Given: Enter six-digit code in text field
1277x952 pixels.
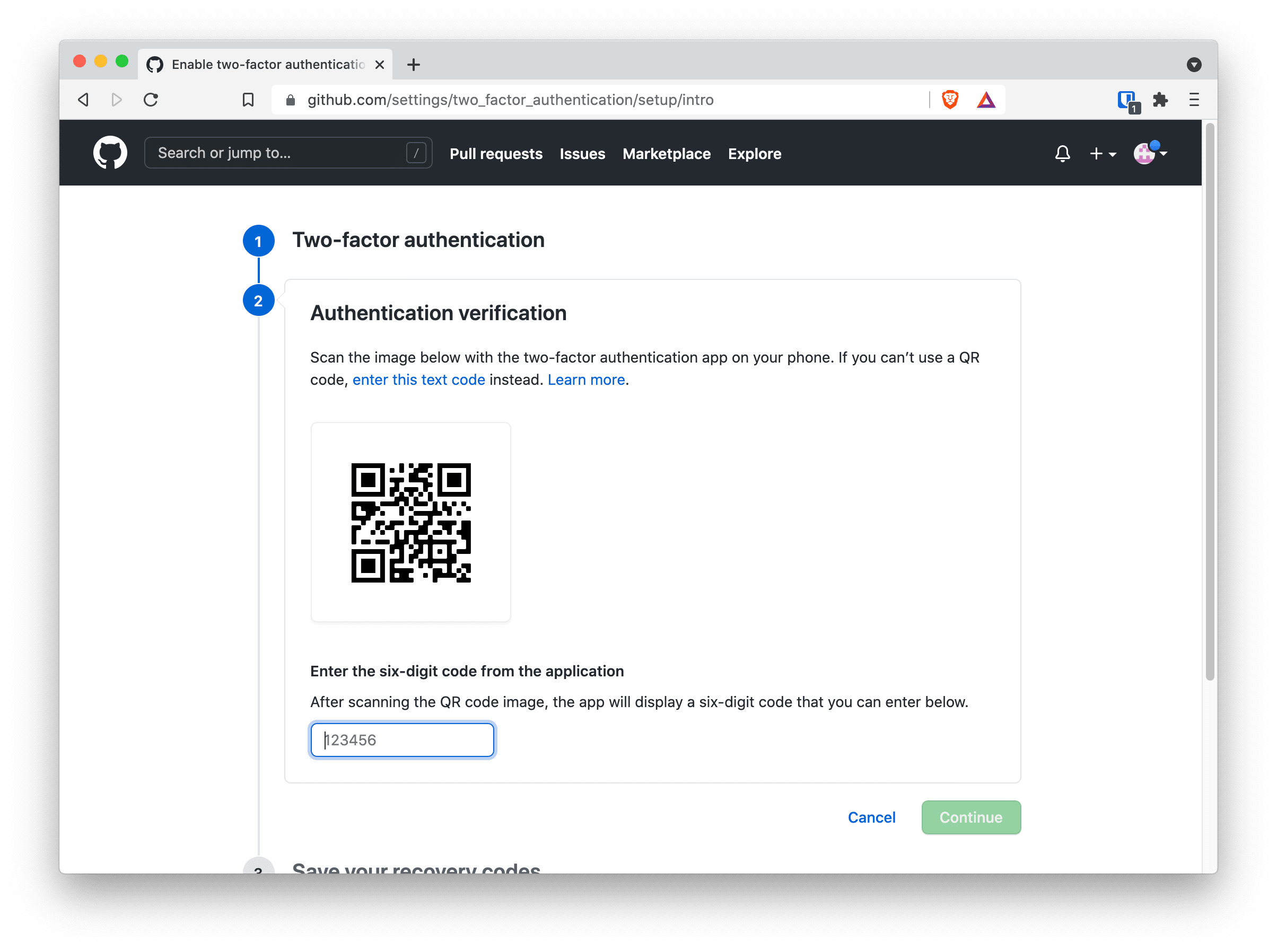Looking at the screenshot, I should coord(403,740).
